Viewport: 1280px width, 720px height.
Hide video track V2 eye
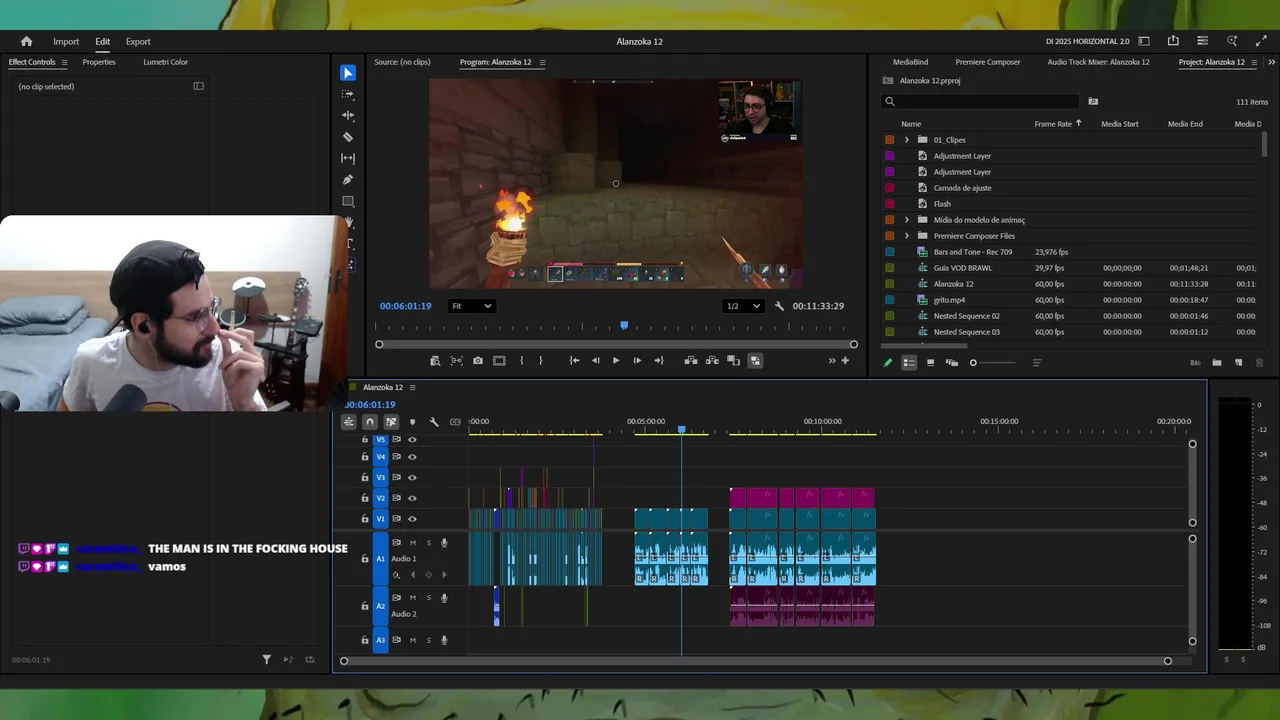412,498
